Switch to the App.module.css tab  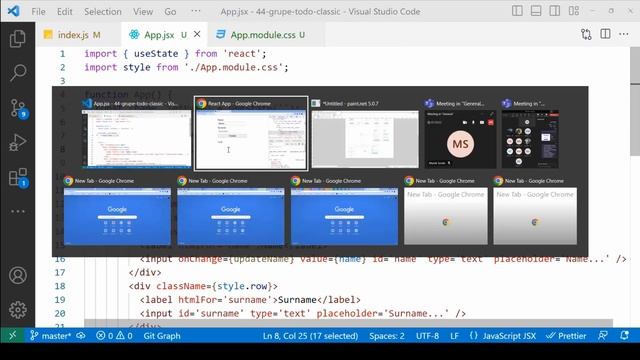(262, 35)
